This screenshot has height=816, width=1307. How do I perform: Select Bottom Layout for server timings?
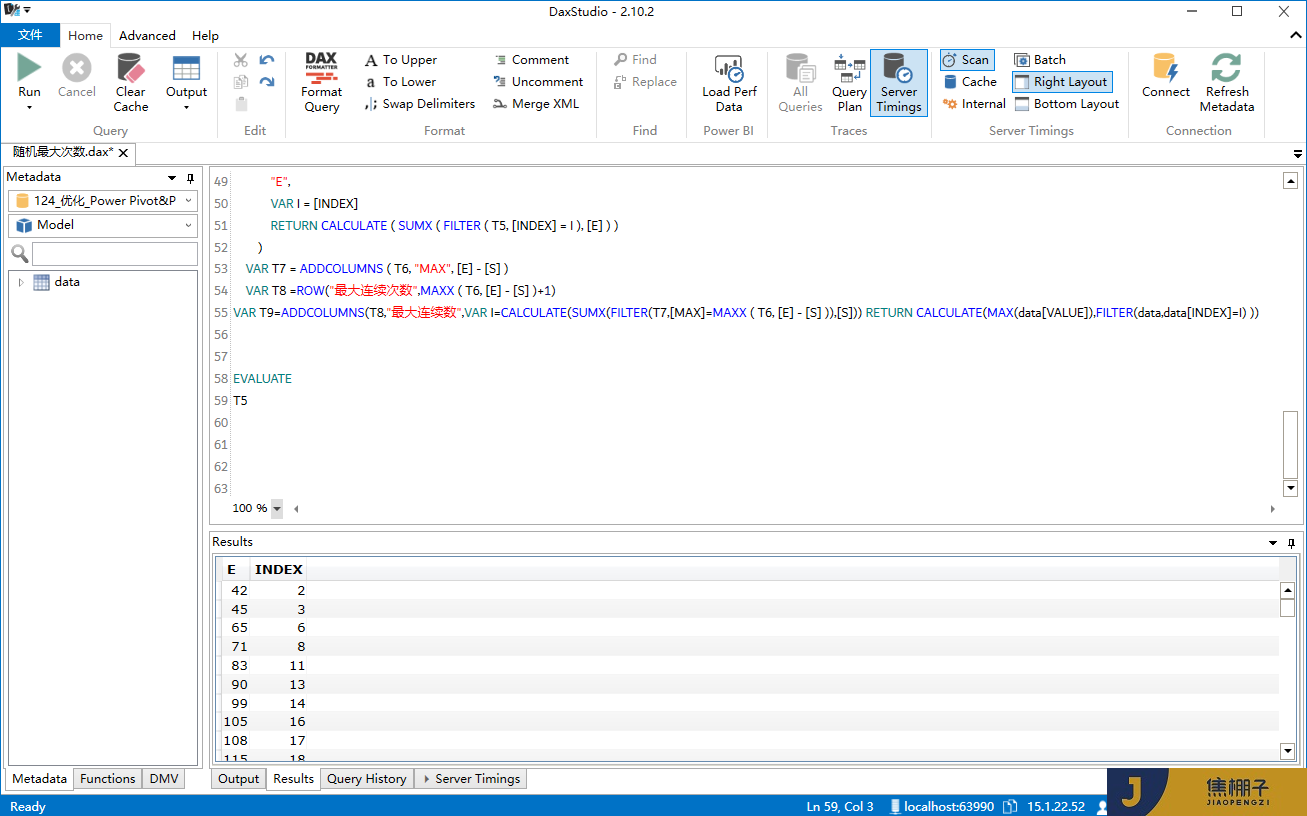tap(1067, 104)
